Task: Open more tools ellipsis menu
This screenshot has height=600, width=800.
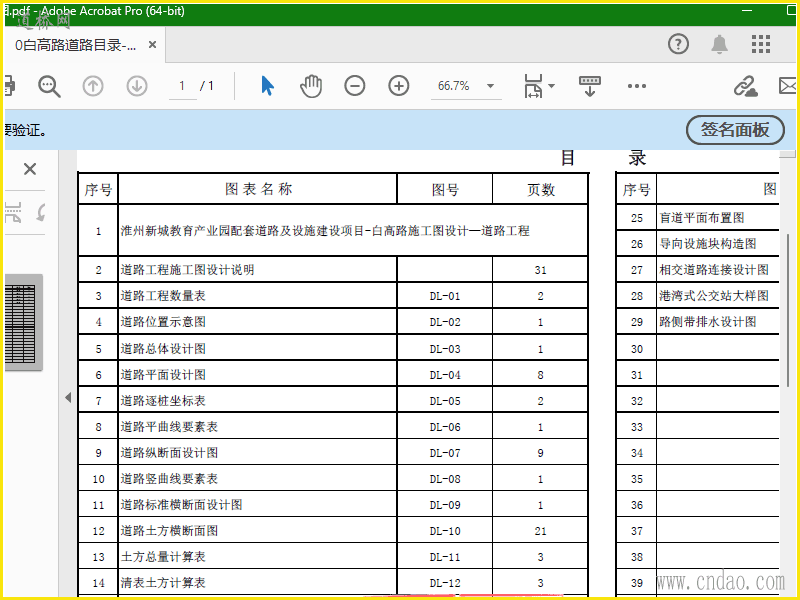Action: (x=637, y=86)
